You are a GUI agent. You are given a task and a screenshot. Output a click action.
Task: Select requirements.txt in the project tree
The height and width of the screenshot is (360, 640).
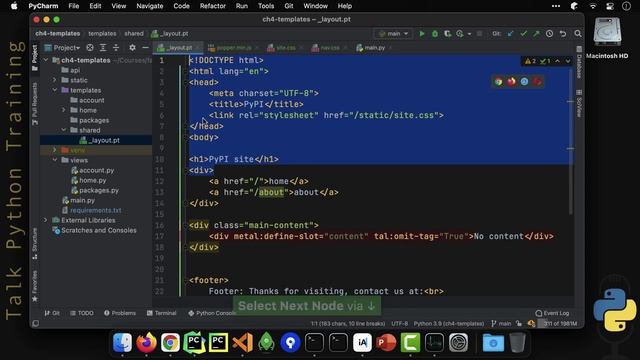tap(96, 210)
